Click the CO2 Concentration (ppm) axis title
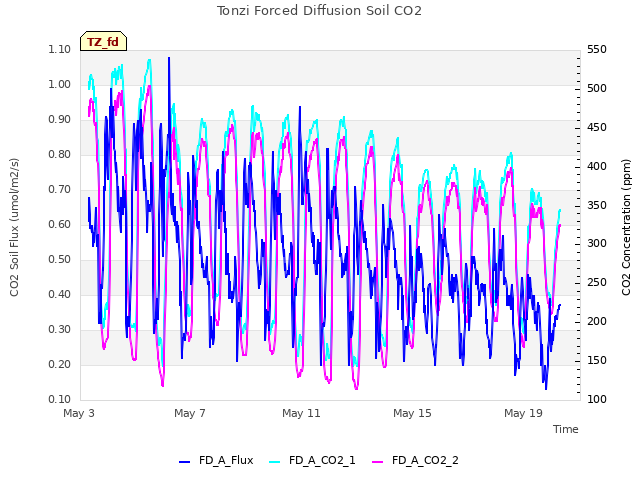Screen dimensions: 640x480 point(626,227)
